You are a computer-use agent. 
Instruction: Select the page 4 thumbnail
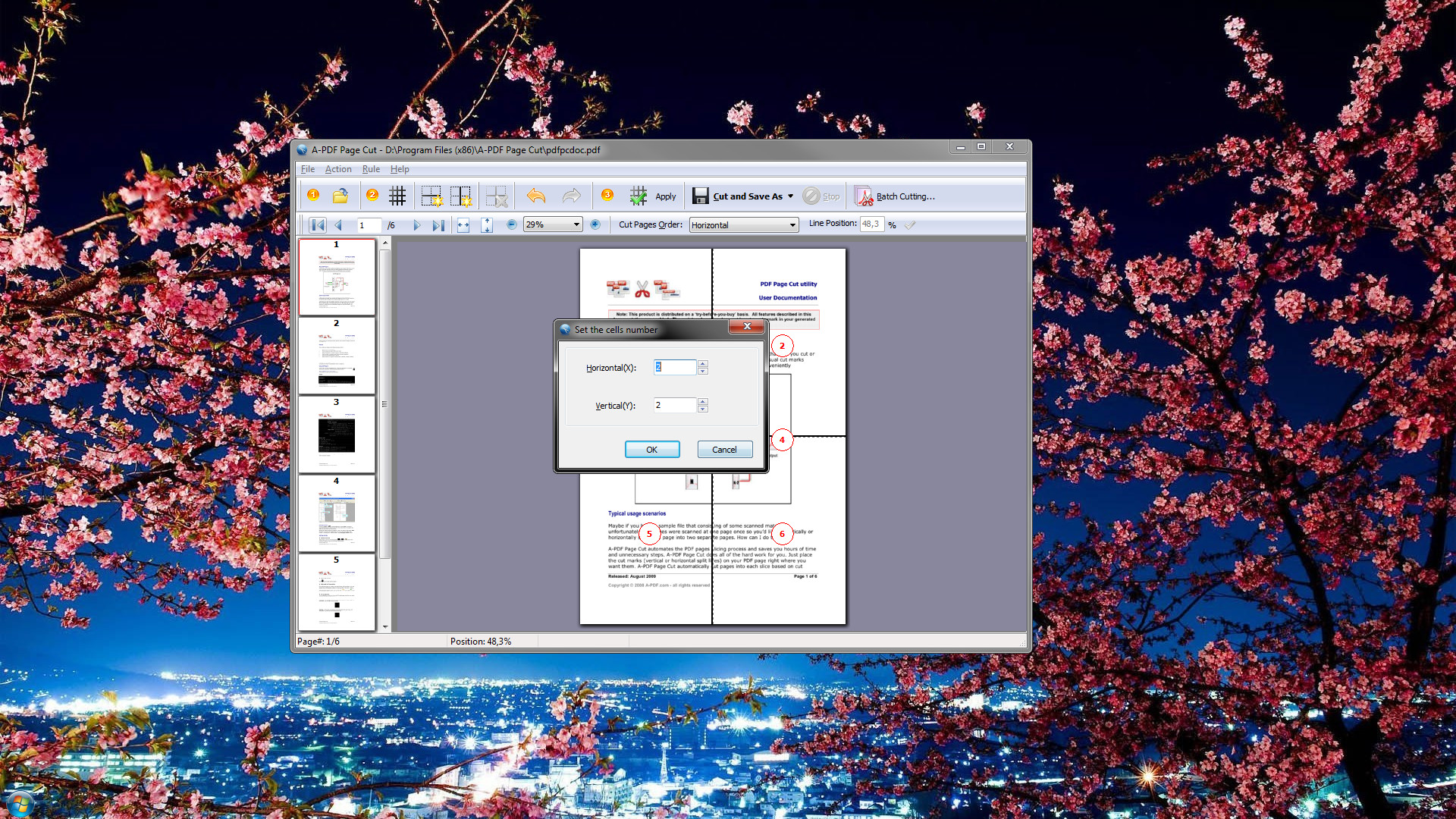pos(337,513)
